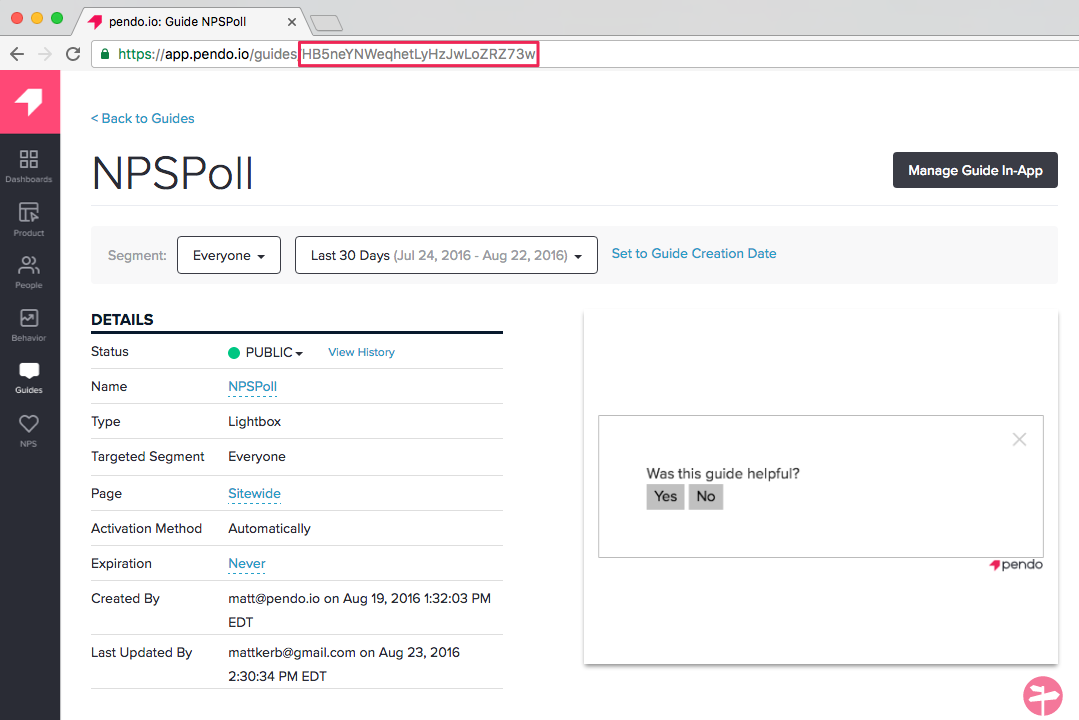Image resolution: width=1079 pixels, height=720 pixels.
Task: Close the pendo.io browser tab
Action: (x=292, y=22)
